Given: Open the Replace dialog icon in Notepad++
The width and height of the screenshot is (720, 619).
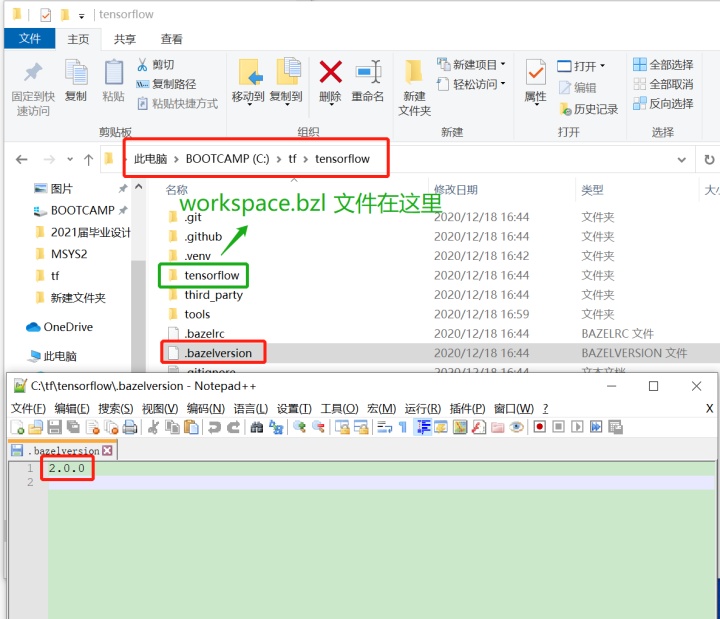Looking at the screenshot, I should [276, 428].
